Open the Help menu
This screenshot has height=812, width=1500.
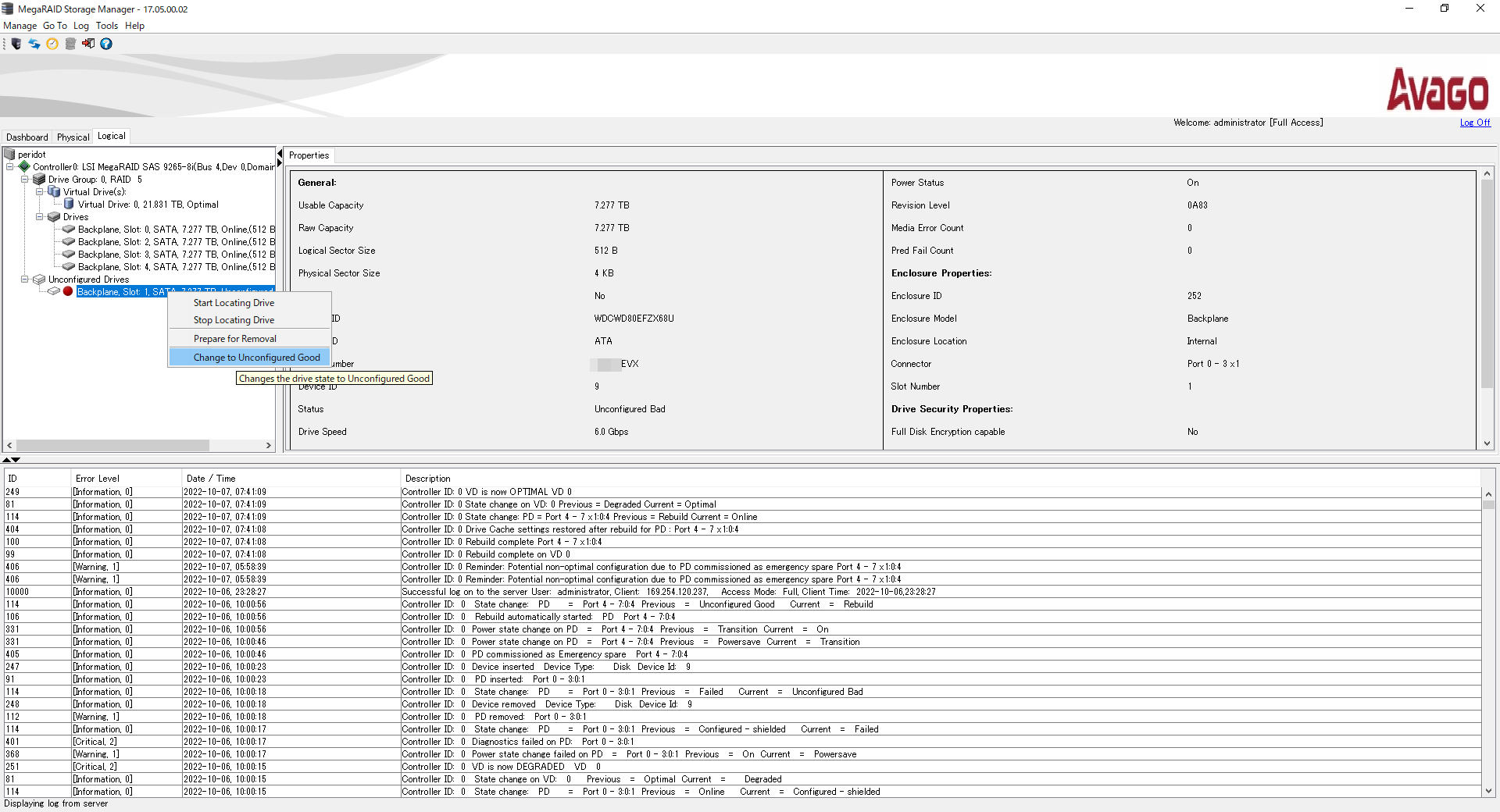pyautogui.click(x=135, y=26)
